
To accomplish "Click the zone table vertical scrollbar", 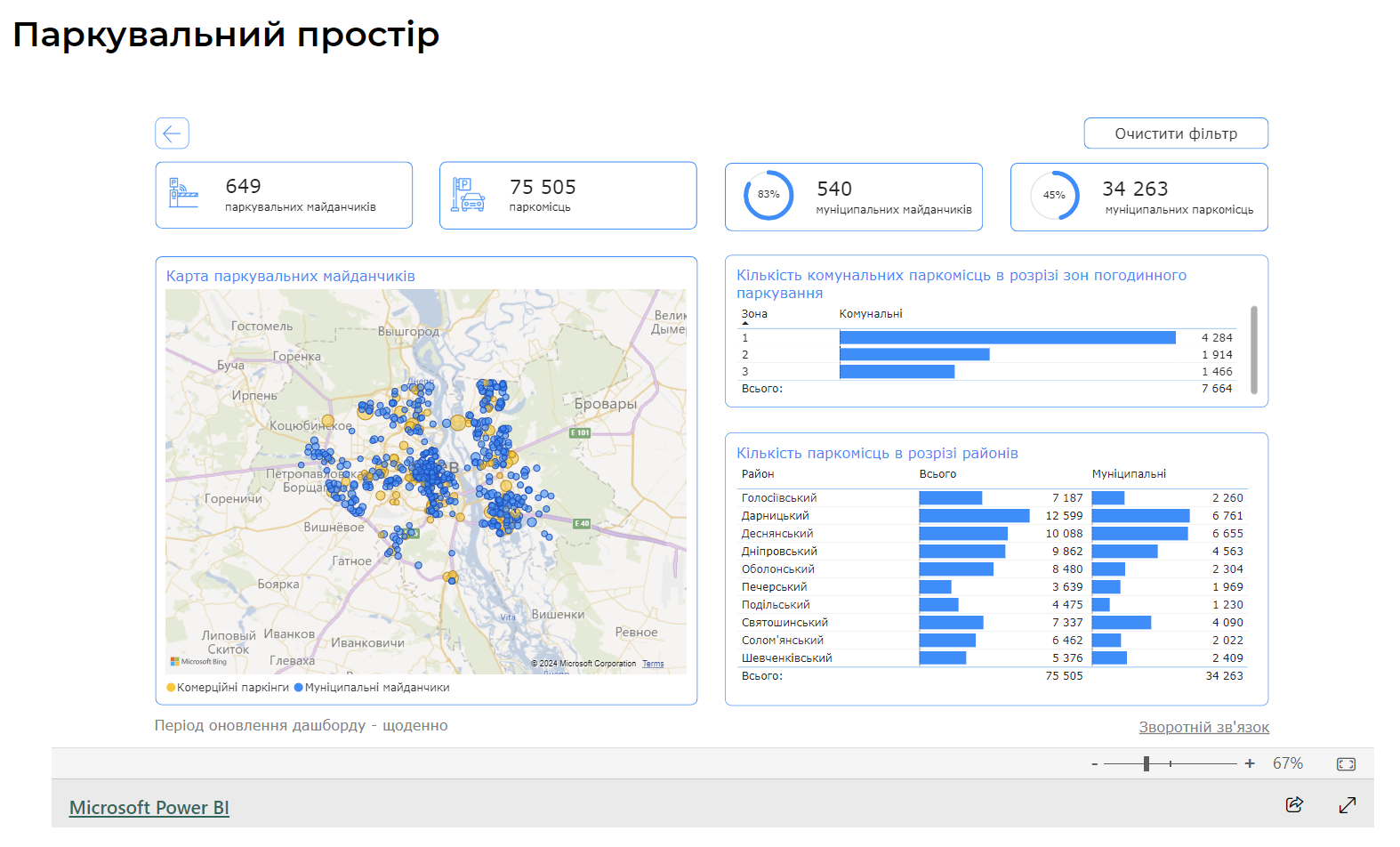I will [1253, 350].
